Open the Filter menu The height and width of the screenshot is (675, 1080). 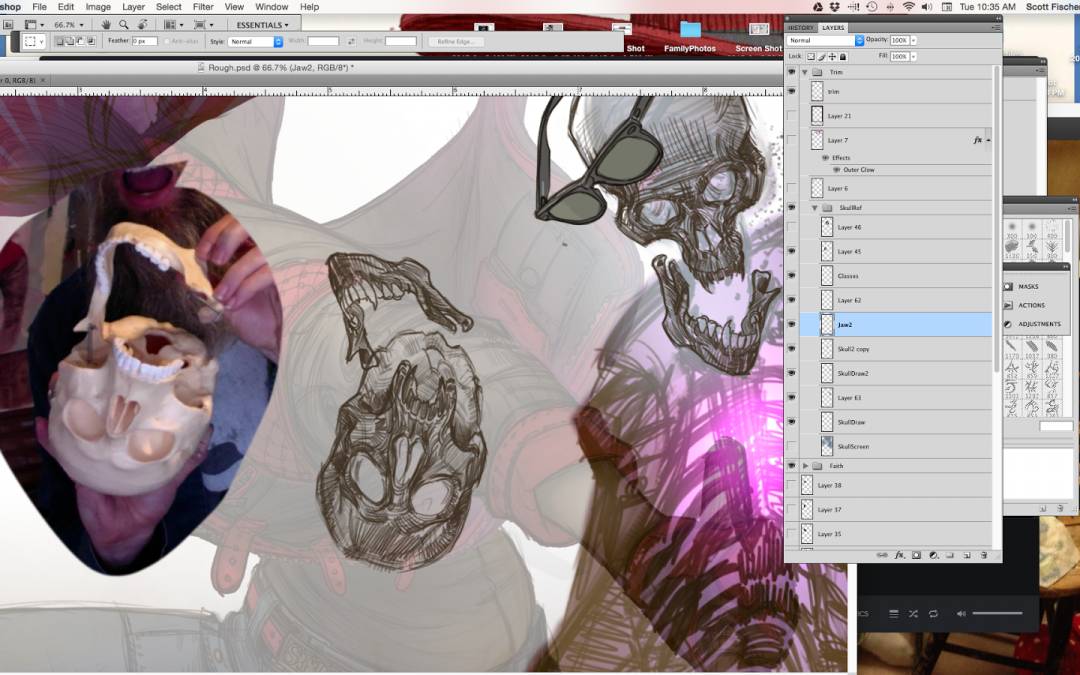tap(203, 7)
